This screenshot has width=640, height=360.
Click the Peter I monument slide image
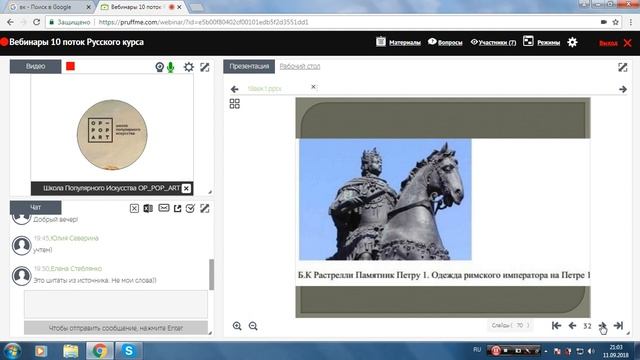385,200
